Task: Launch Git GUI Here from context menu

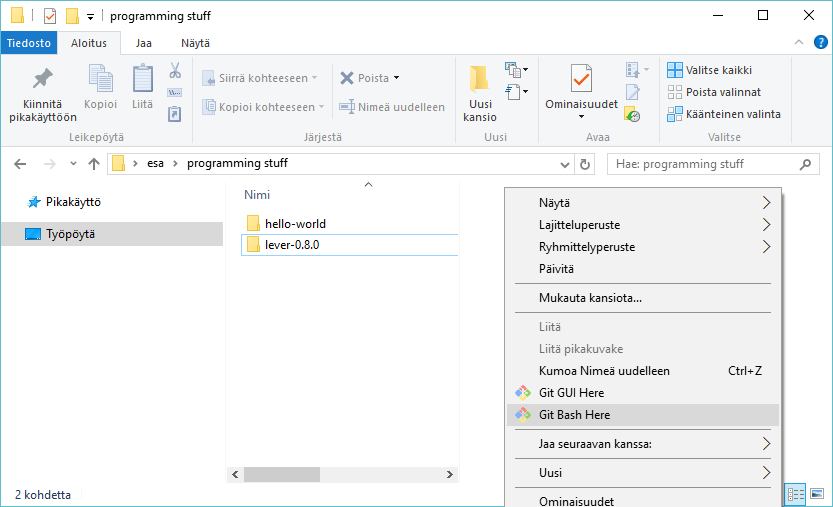Action: [x=571, y=393]
